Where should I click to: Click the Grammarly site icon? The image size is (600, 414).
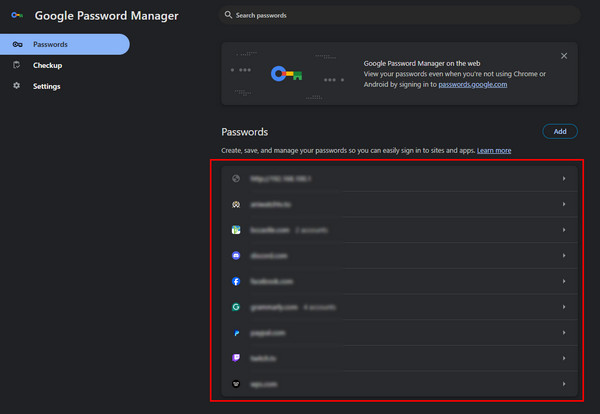[236, 307]
